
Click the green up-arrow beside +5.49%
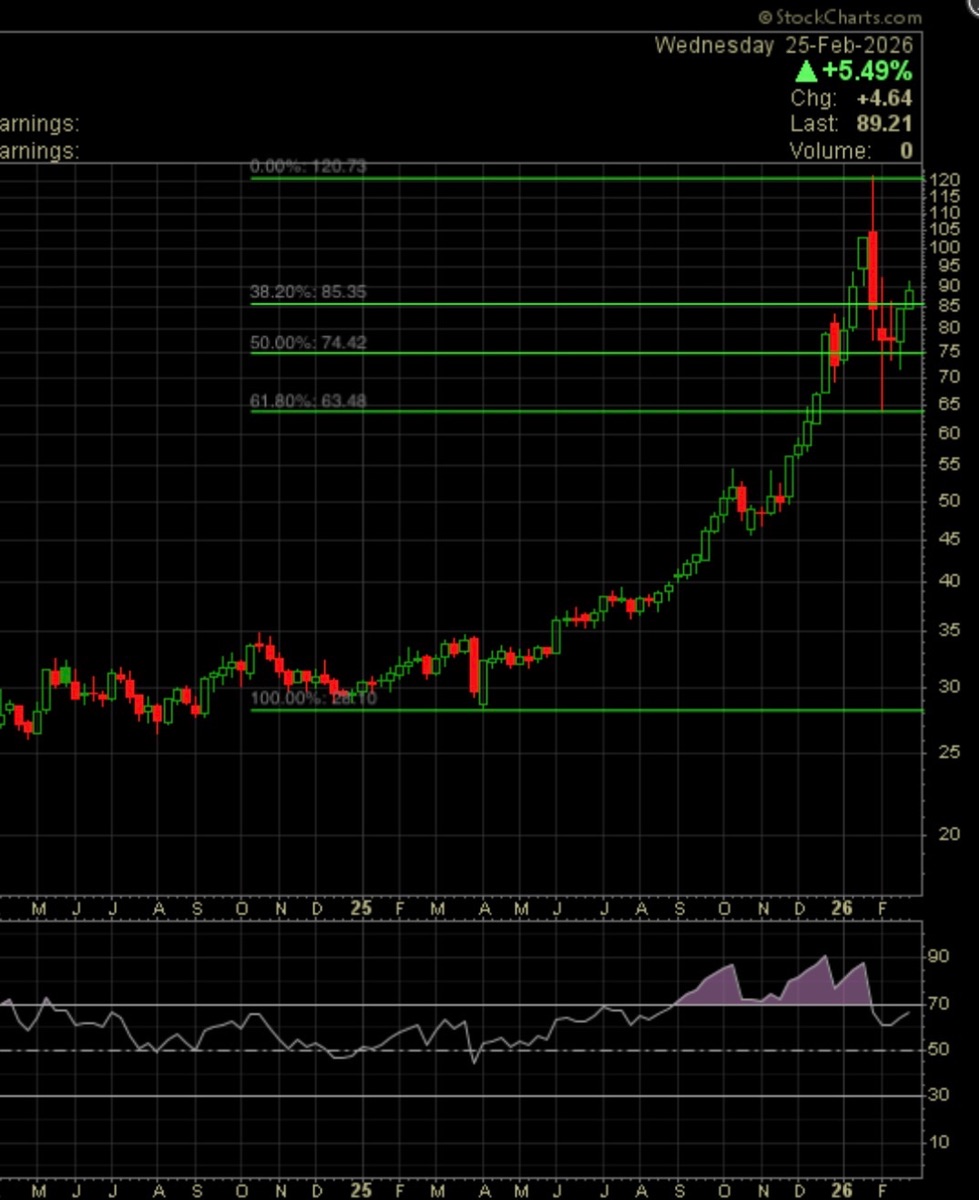click(807, 72)
